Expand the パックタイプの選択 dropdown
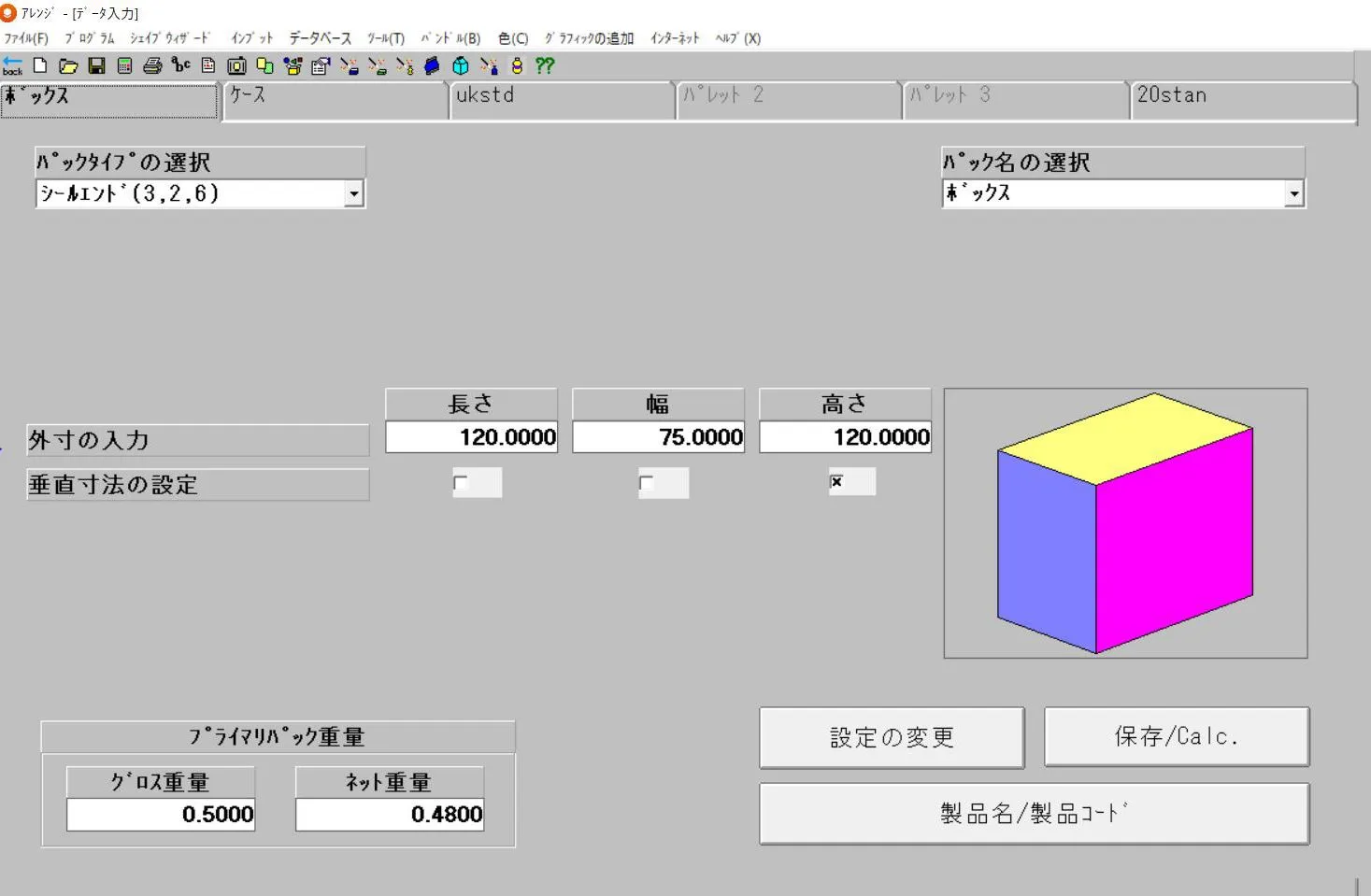Viewport: 1371px width, 896px height. [x=353, y=194]
